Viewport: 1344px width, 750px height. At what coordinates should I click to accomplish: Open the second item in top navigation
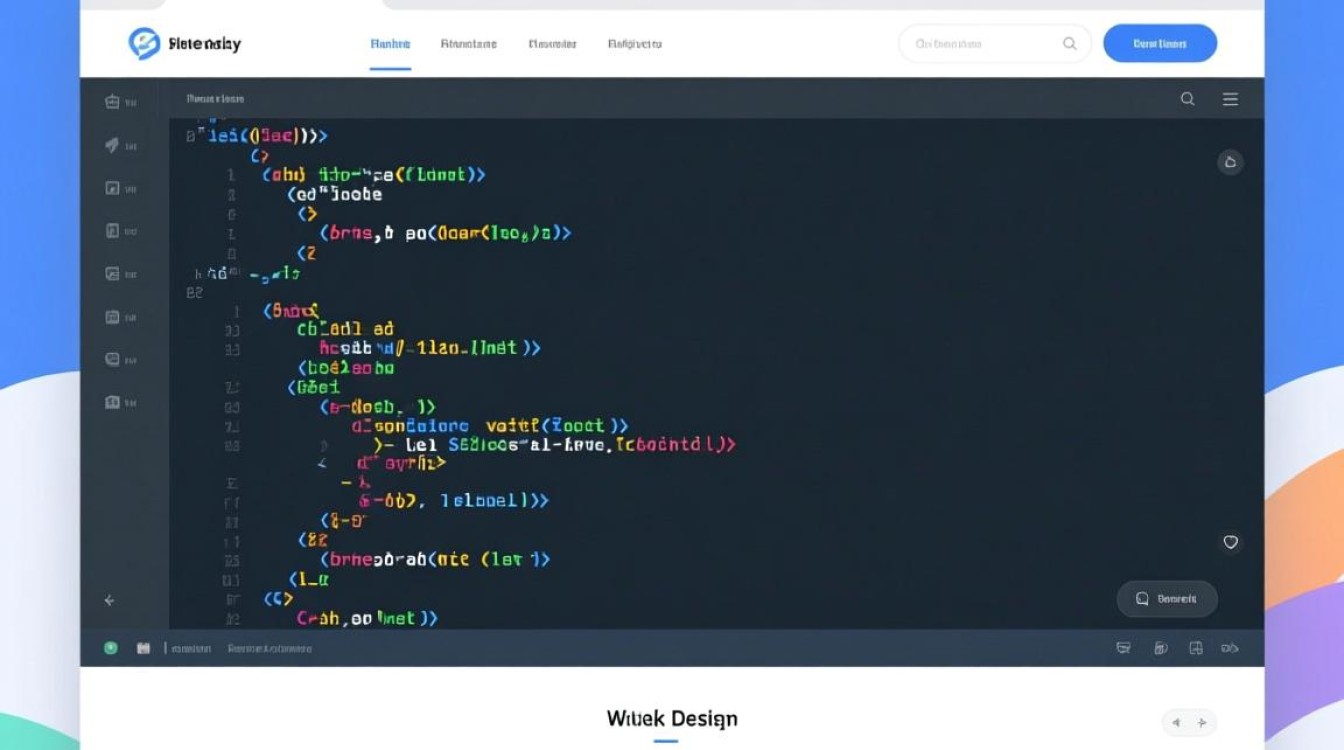pyautogui.click(x=468, y=44)
